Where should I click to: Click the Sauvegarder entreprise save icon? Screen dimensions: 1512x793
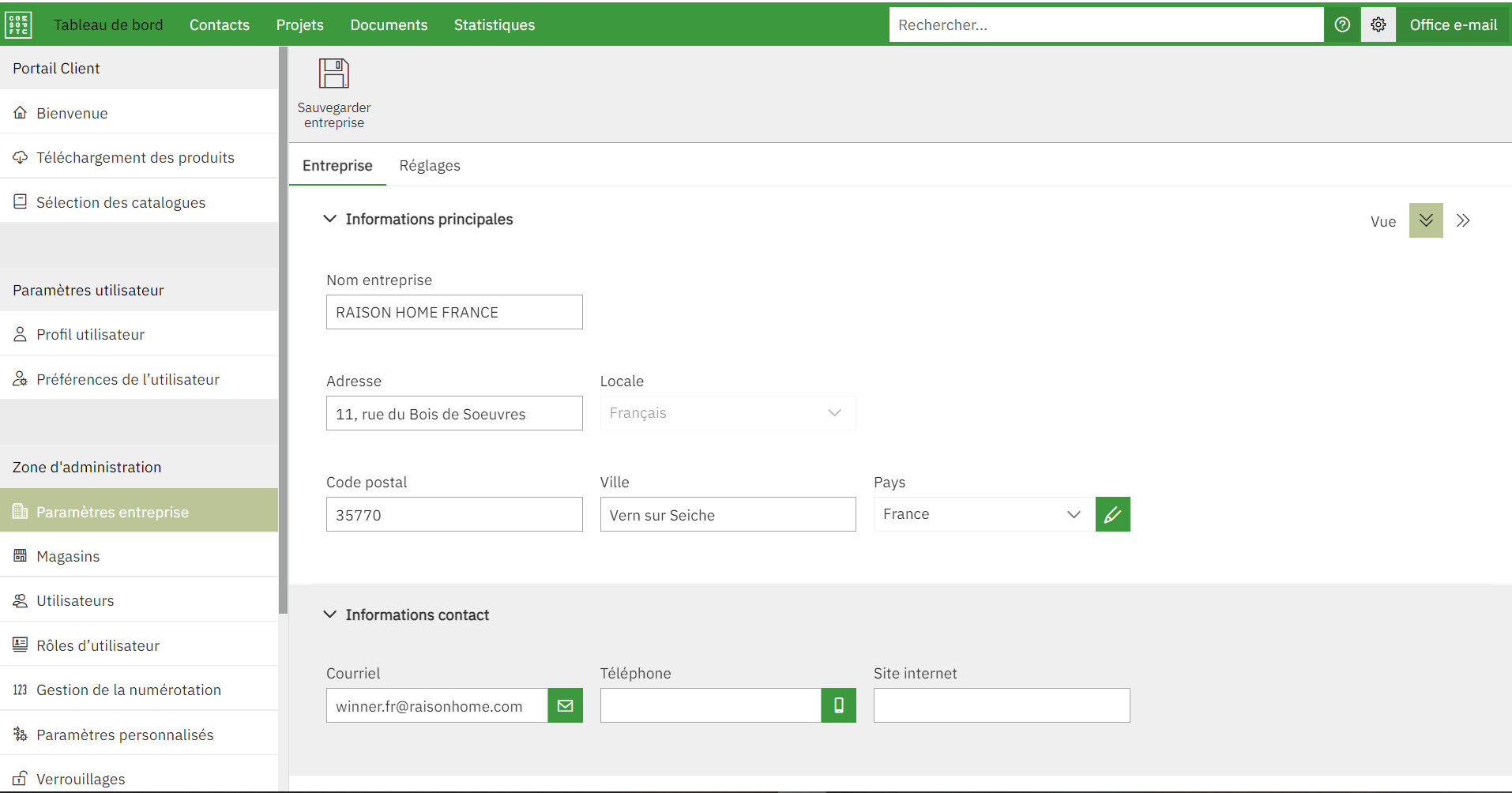(333, 74)
